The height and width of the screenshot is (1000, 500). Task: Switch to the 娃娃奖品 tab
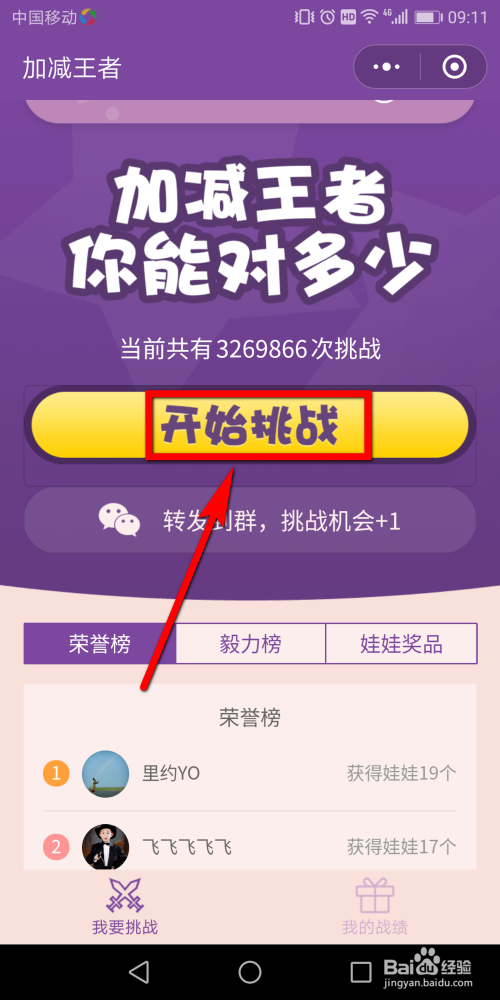(x=401, y=643)
